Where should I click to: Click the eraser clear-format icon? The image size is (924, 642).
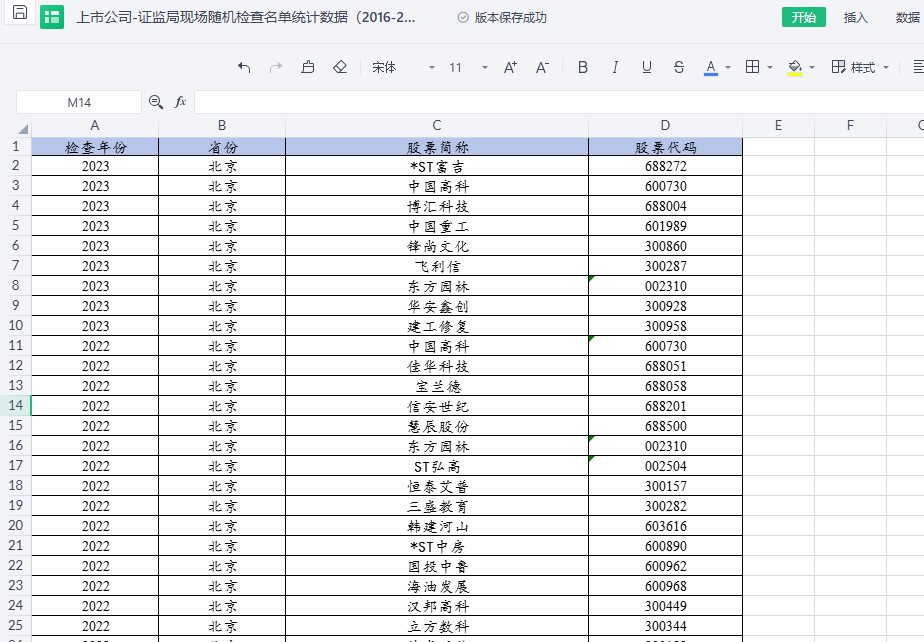tap(340, 67)
